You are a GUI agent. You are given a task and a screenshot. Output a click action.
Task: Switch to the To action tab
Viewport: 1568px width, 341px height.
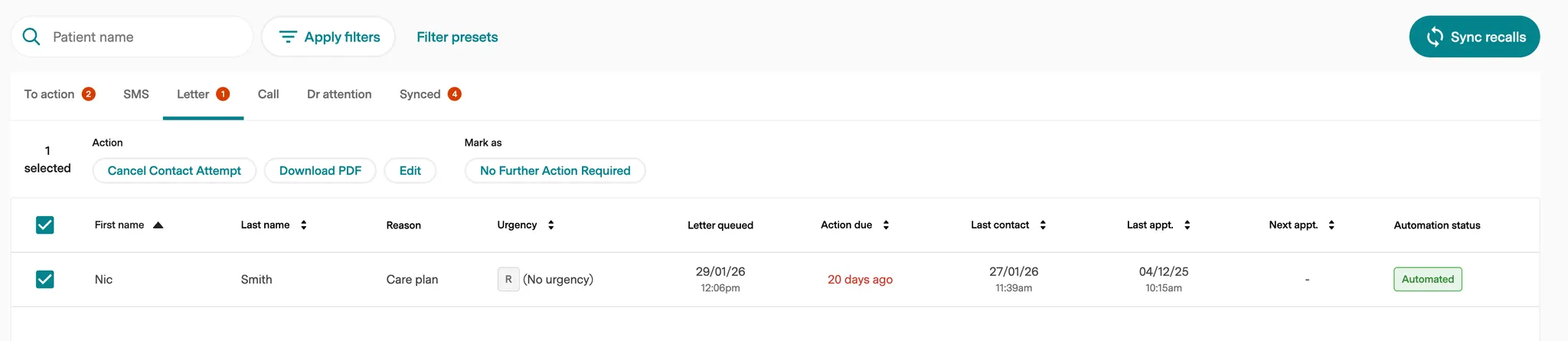(x=50, y=94)
